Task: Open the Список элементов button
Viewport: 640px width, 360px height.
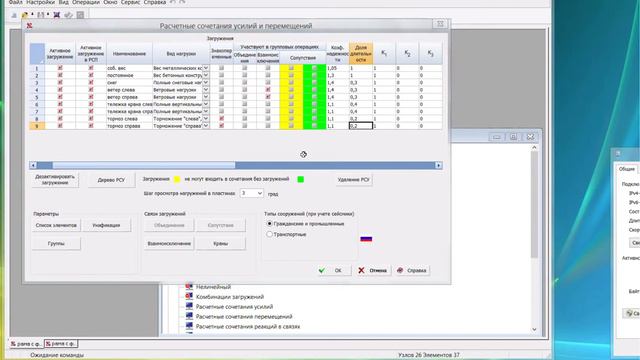Action: pos(56,225)
